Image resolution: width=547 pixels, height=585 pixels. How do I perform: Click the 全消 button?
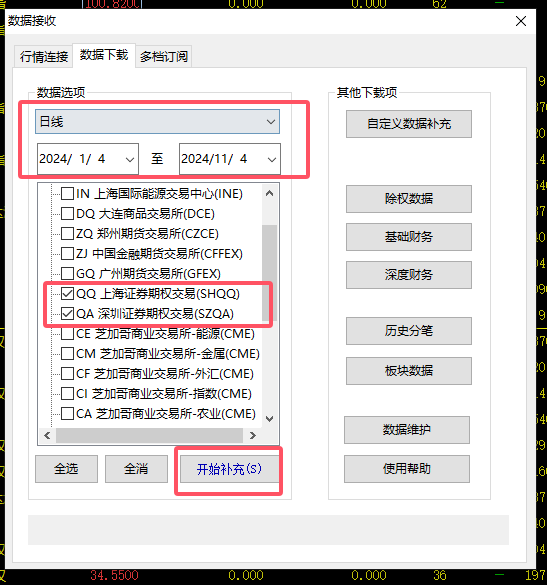pos(136,469)
